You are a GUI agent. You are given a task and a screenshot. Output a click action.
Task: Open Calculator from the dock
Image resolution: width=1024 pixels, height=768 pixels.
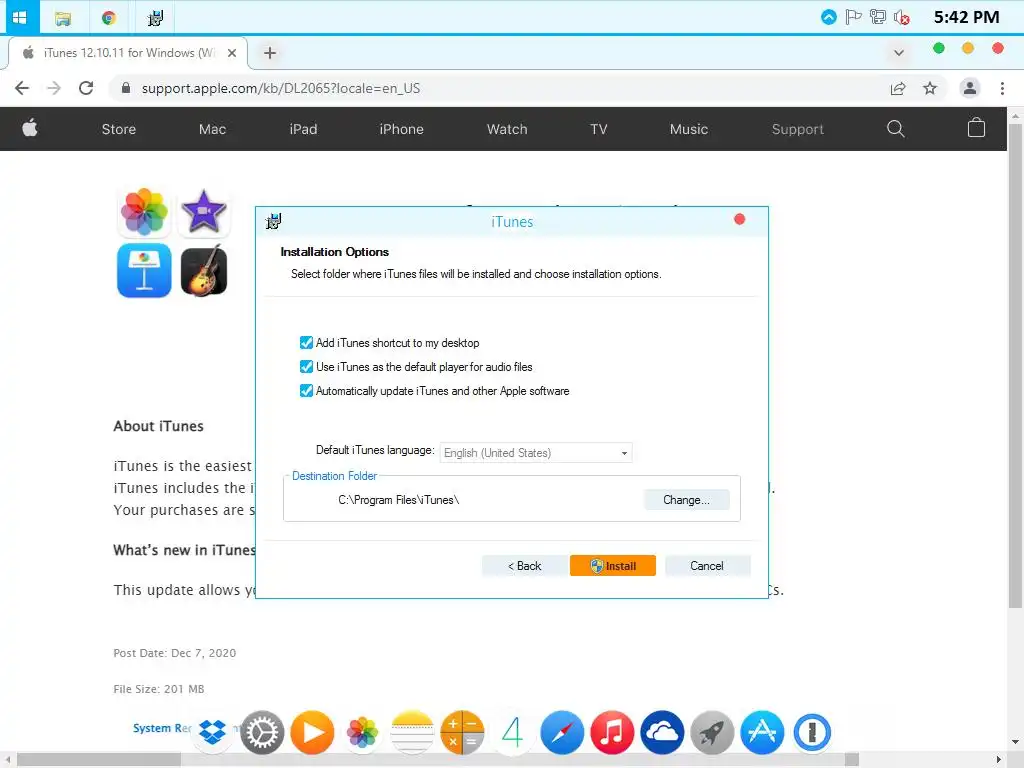[x=462, y=732]
